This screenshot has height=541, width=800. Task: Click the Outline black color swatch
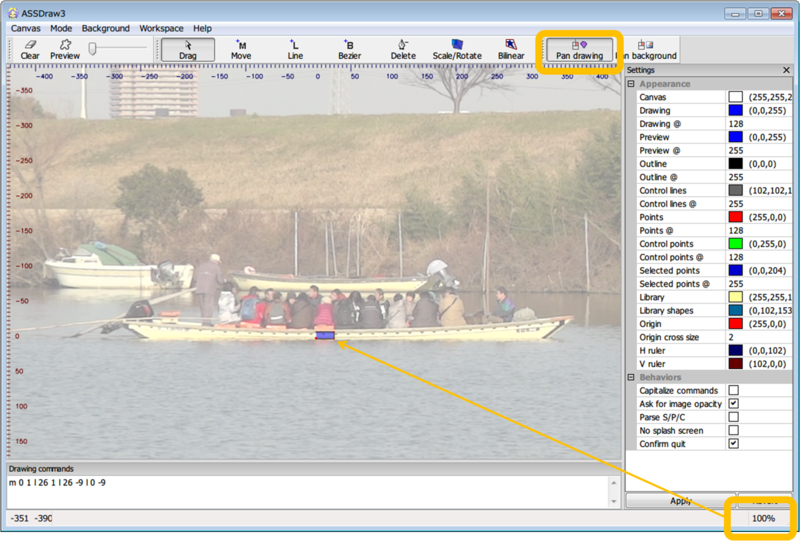point(735,163)
